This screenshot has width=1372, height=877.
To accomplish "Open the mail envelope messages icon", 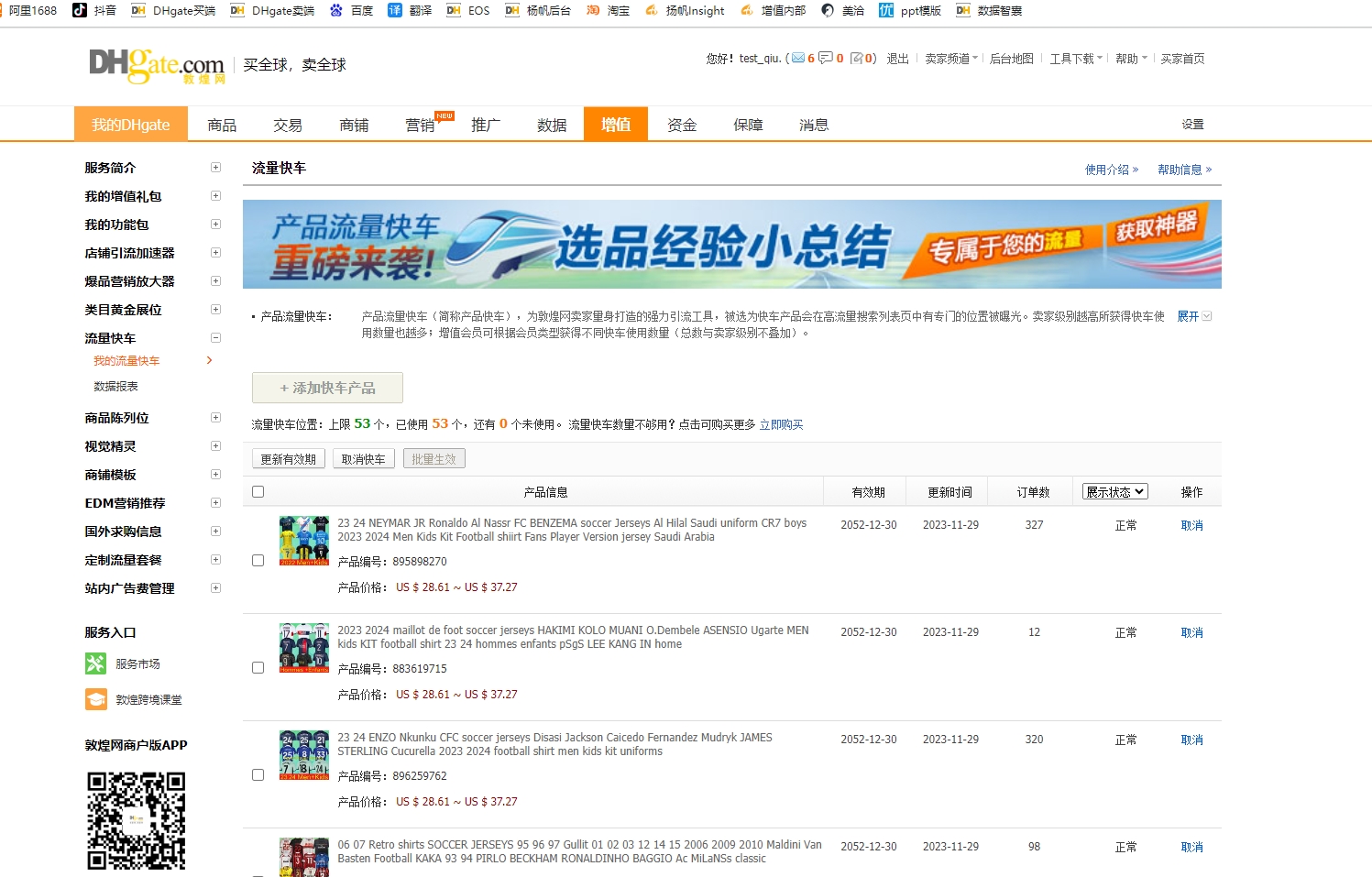I will coord(797,59).
